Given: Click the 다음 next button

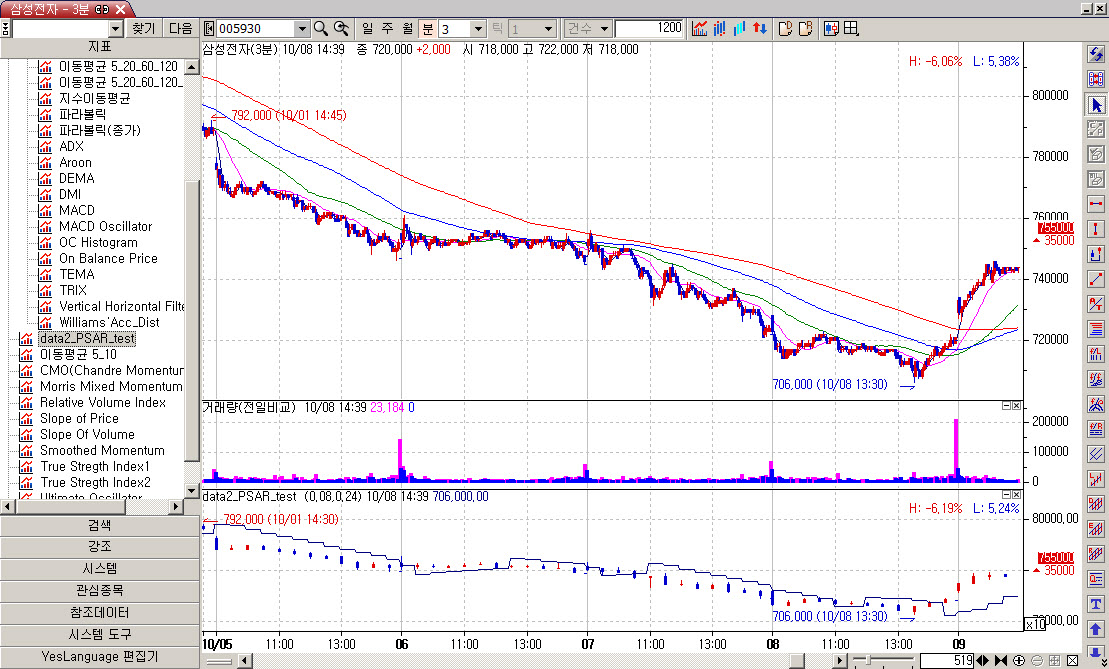Looking at the screenshot, I should pyautogui.click(x=181, y=29).
